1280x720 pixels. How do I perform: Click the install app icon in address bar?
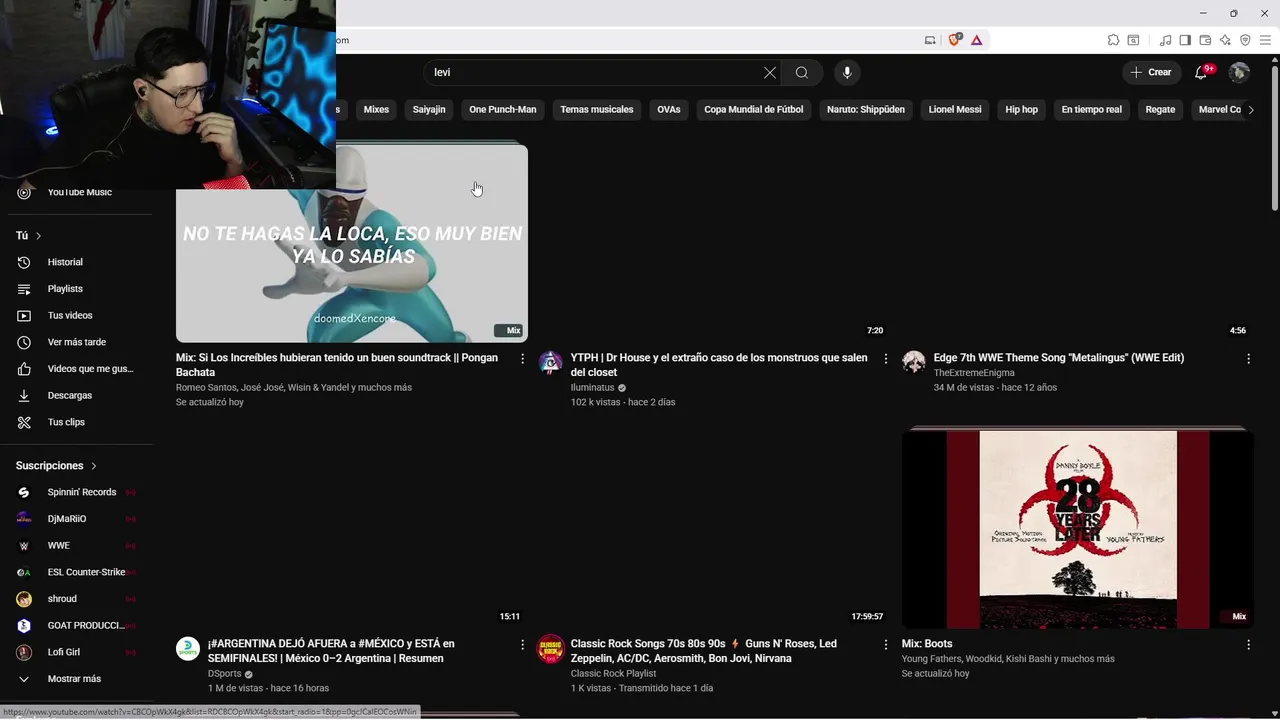930,40
